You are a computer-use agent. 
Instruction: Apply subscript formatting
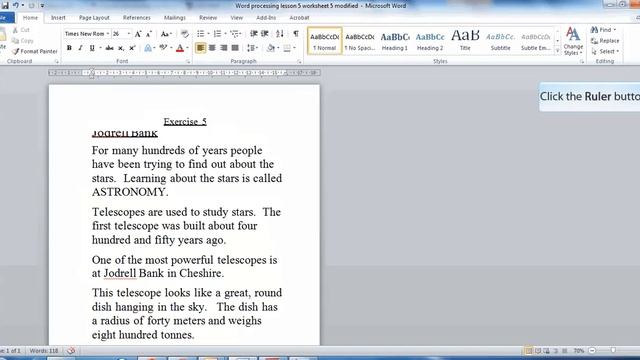pos(121,48)
